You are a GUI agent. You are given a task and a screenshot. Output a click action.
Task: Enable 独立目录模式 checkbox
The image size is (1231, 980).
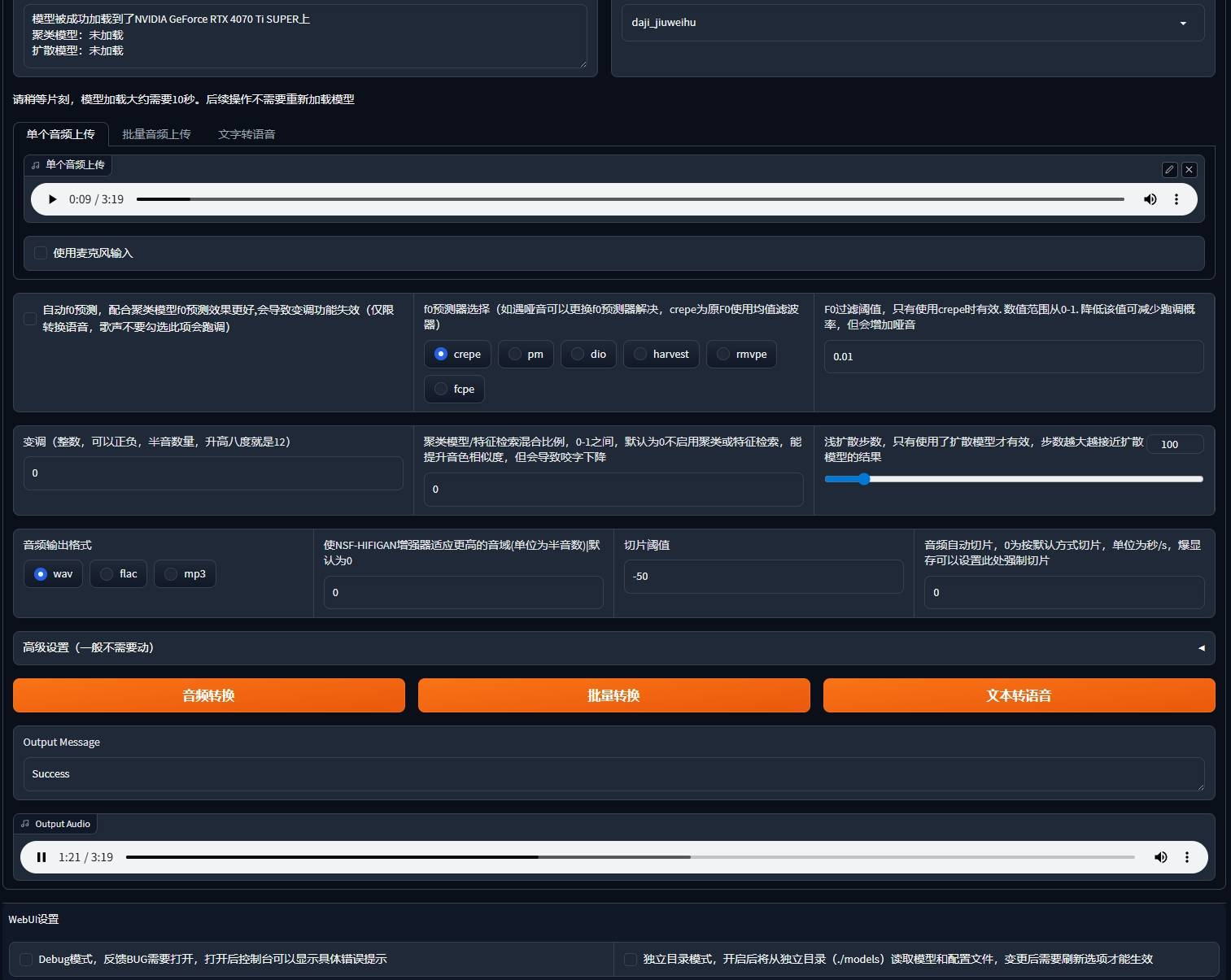[x=631, y=960]
